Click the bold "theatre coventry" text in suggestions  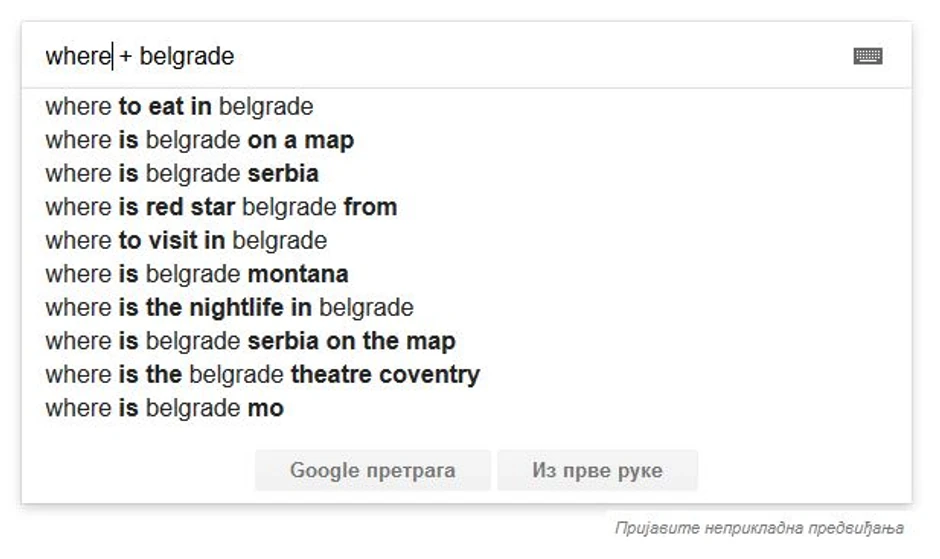(385, 375)
